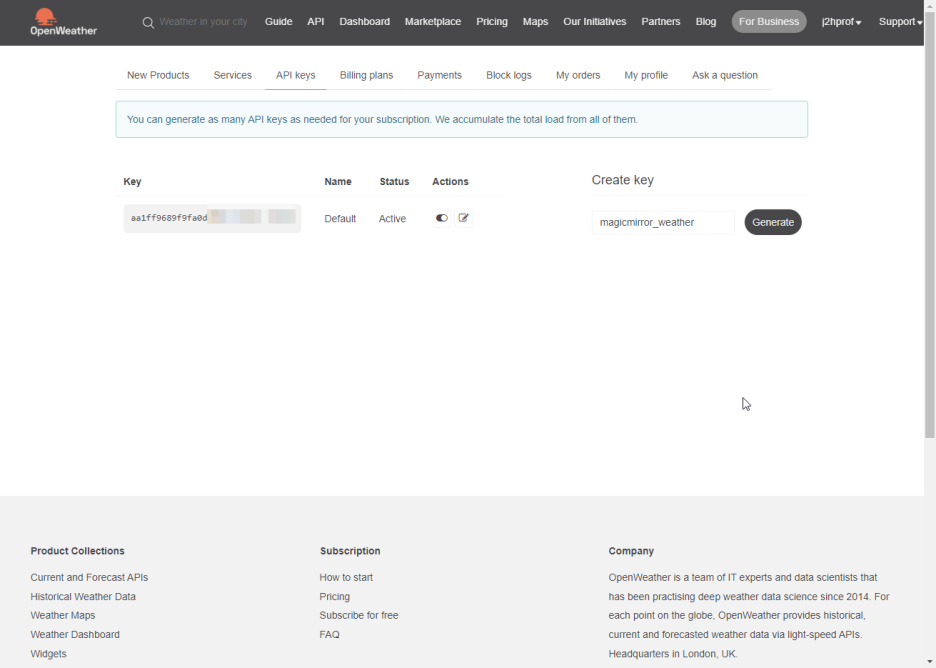Open the Subscribe for free link
The height and width of the screenshot is (668, 936).
point(359,615)
